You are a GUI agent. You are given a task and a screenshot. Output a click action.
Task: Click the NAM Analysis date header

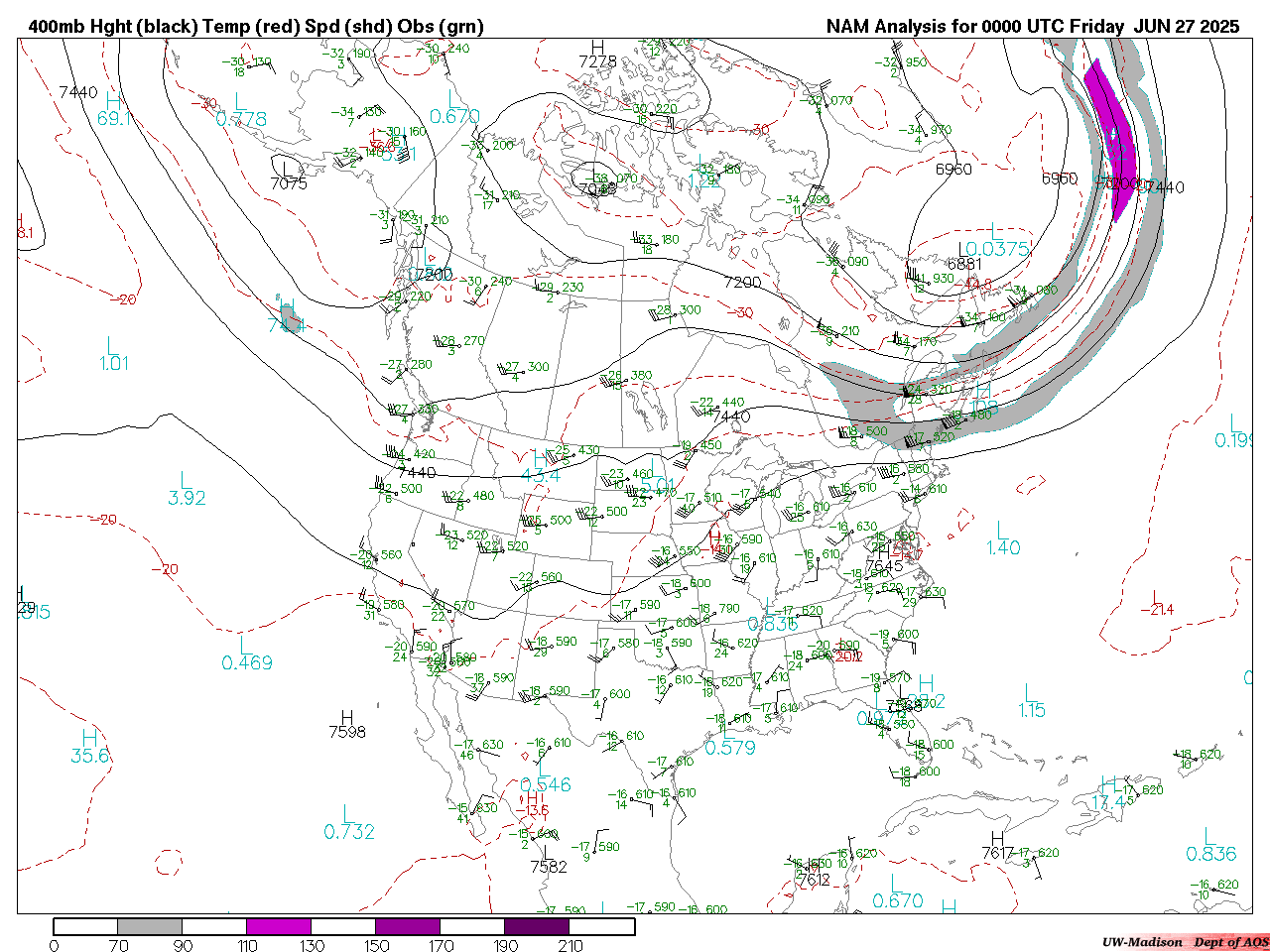point(1033,27)
